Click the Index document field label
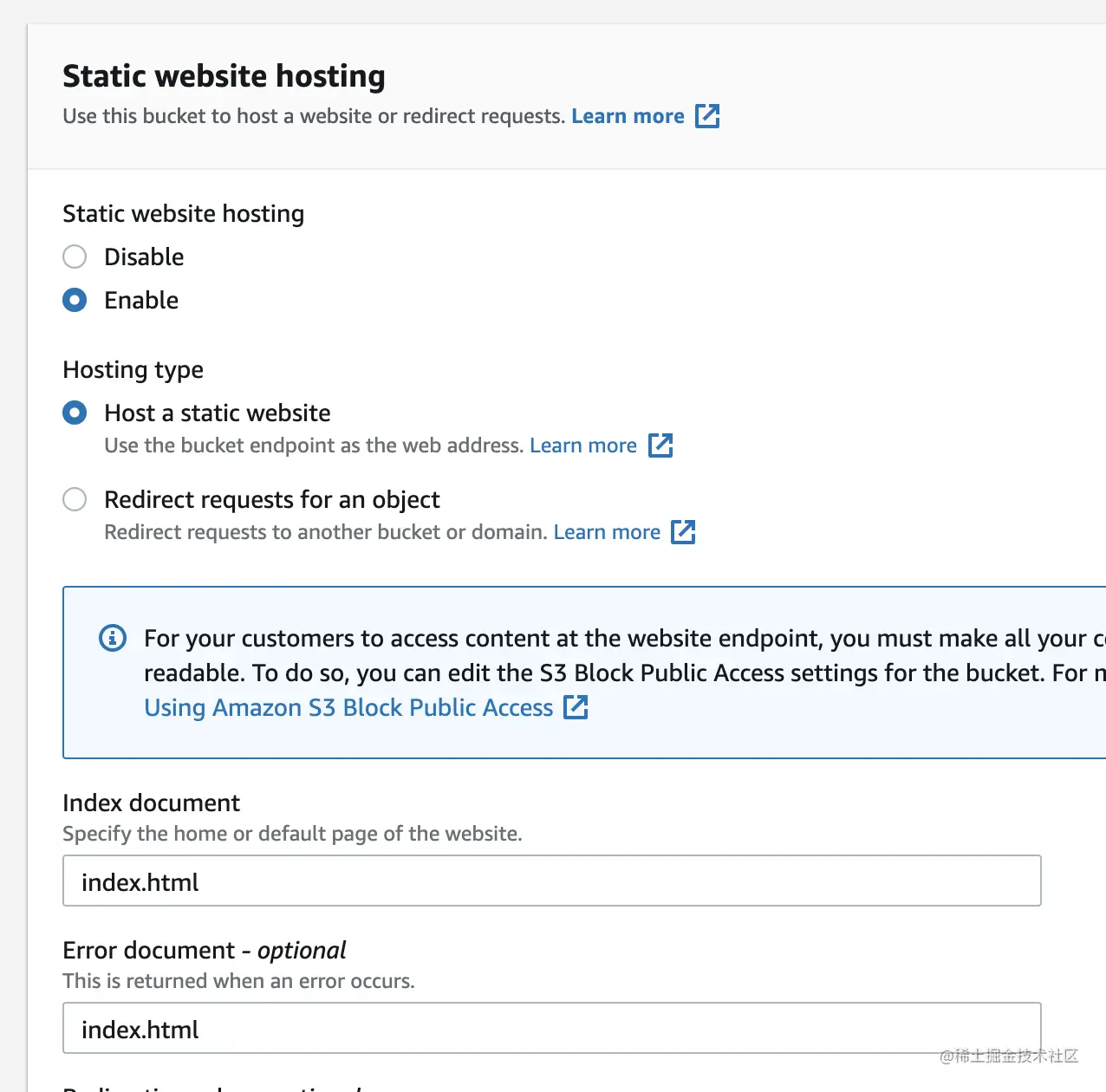This screenshot has height=1092, width=1106. (151, 803)
